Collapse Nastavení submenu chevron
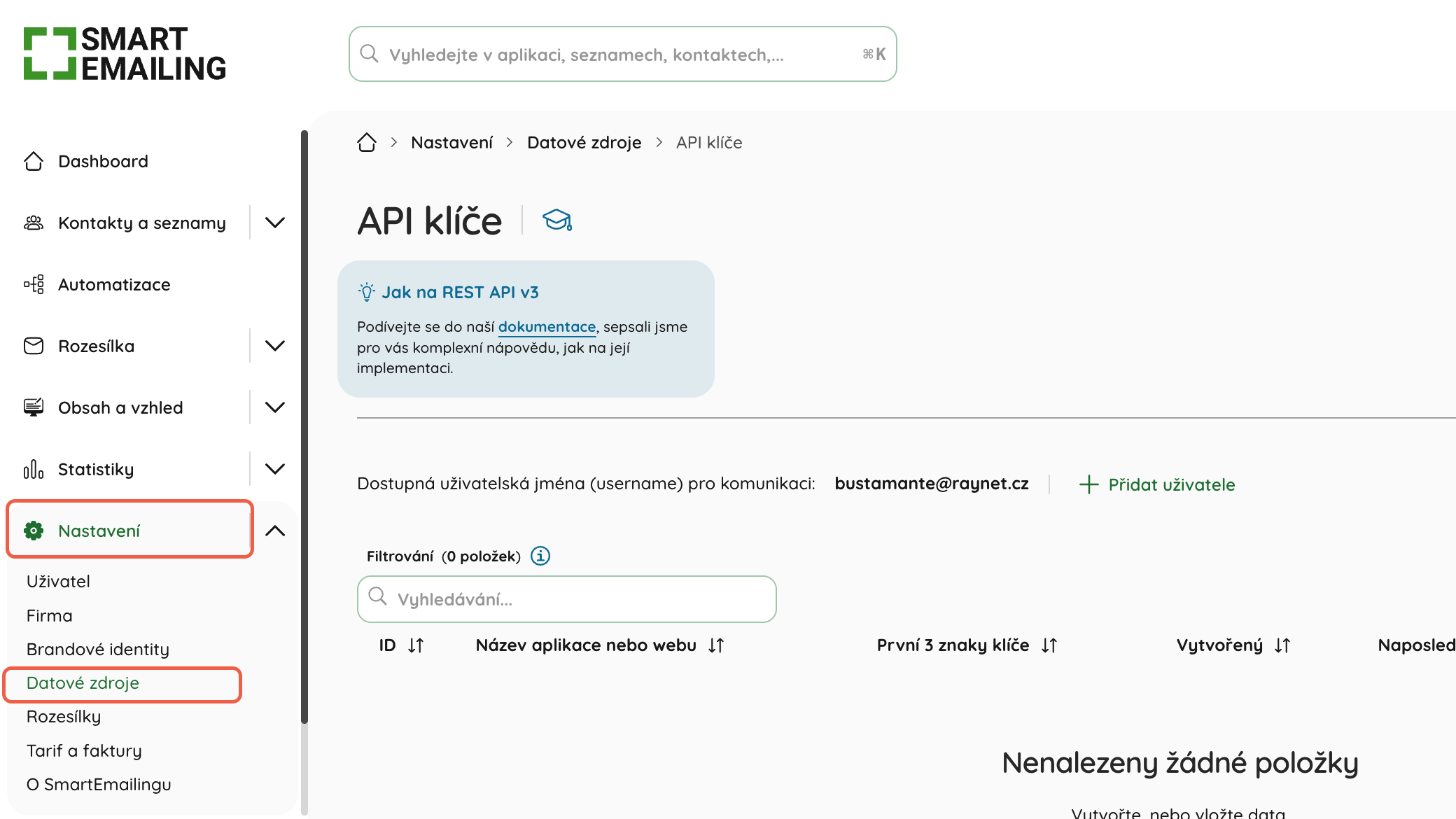The image size is (1456, 819). (x=275, y=531)
